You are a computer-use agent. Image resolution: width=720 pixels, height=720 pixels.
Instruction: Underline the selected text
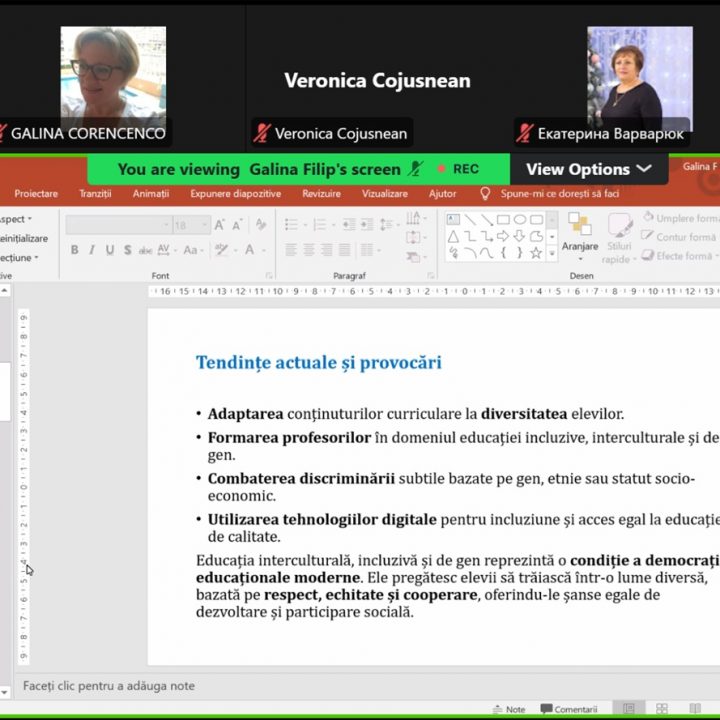tap(110, 250)
